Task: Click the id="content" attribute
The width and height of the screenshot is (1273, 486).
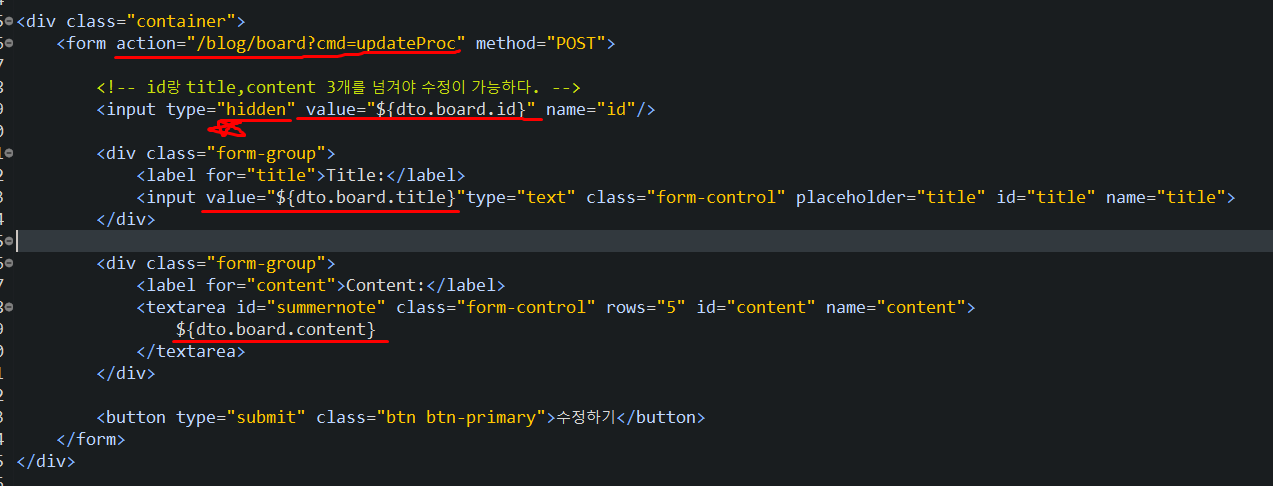Action: (756, 307)
